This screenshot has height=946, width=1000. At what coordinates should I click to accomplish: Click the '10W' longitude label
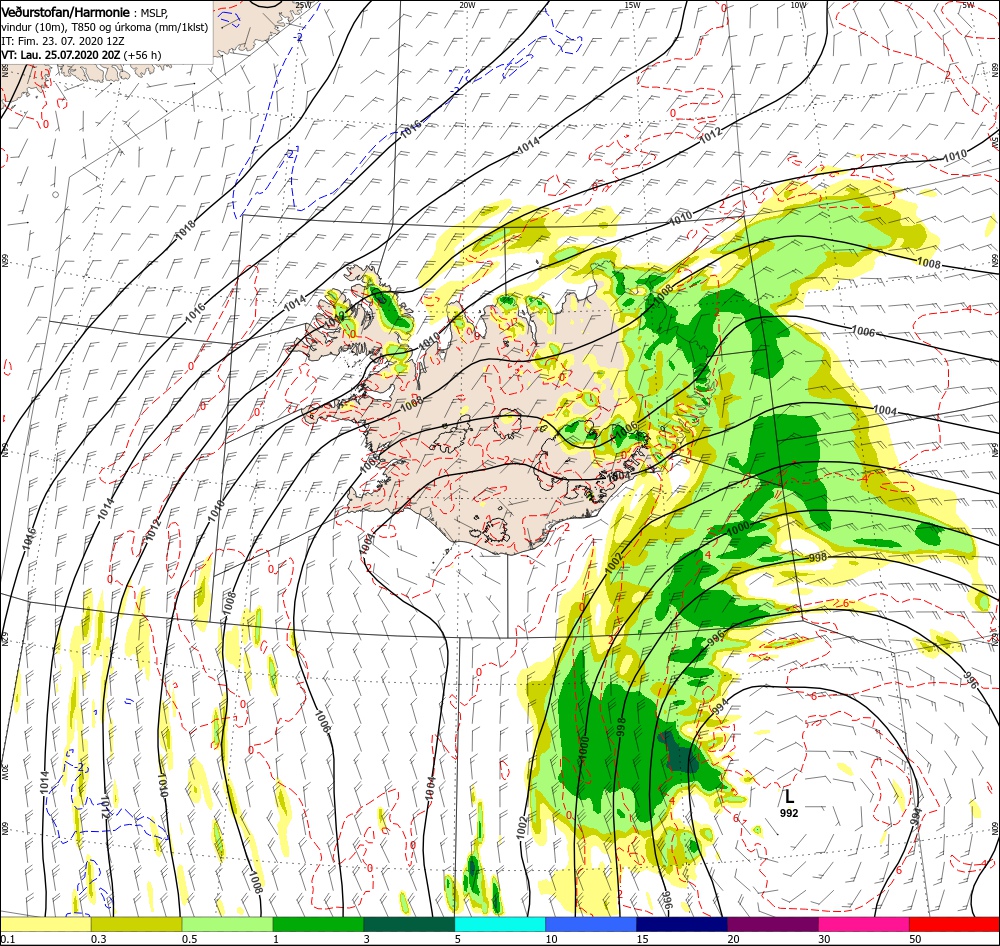(x=798, y=5)
